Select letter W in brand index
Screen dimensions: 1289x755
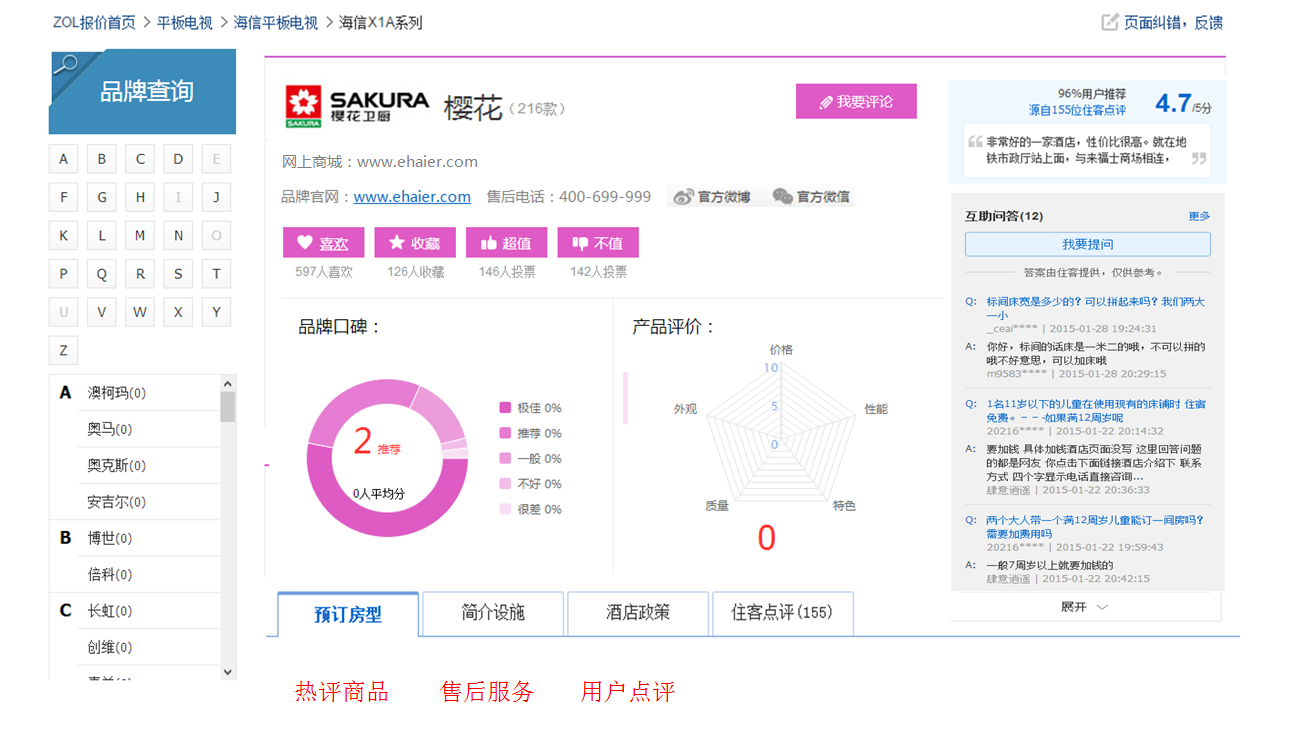(140, 312)
